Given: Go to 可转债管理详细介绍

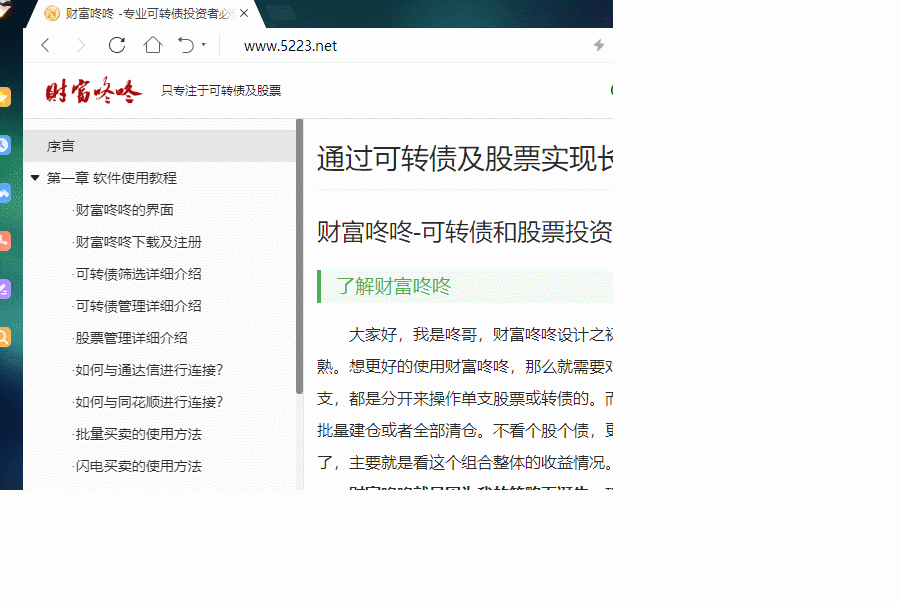Looking at the screenshot, I should coord(138,306).
